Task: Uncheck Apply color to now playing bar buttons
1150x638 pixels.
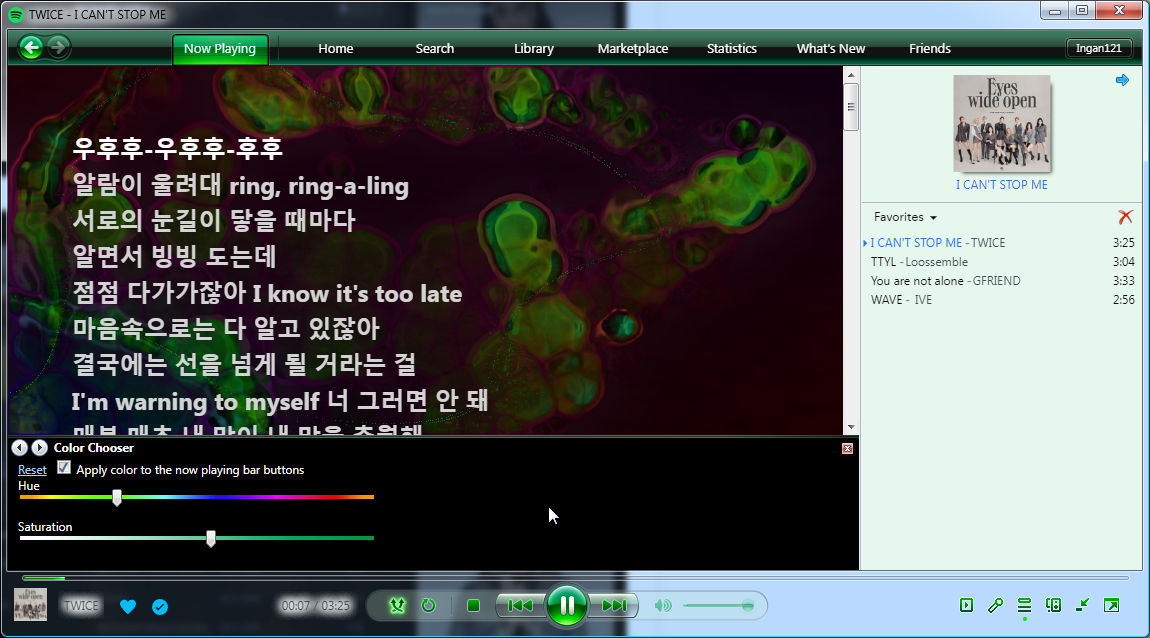Action: click(x=64, y=468)
